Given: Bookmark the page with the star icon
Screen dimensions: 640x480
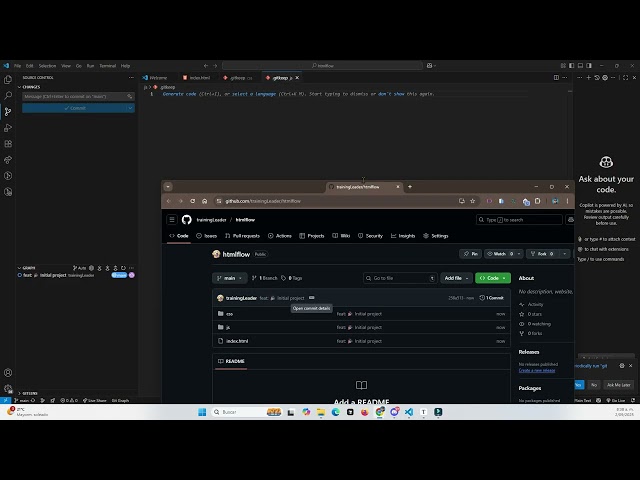Looking at the screenshot, I should [473, 201].
